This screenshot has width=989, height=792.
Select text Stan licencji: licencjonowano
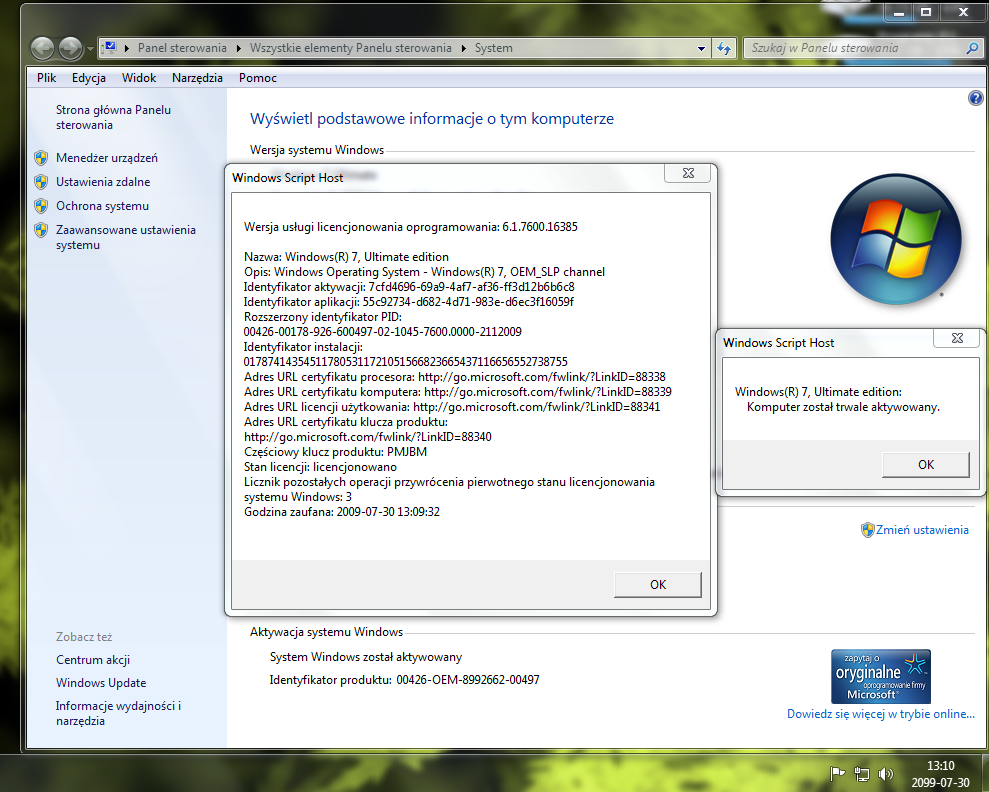320,467
